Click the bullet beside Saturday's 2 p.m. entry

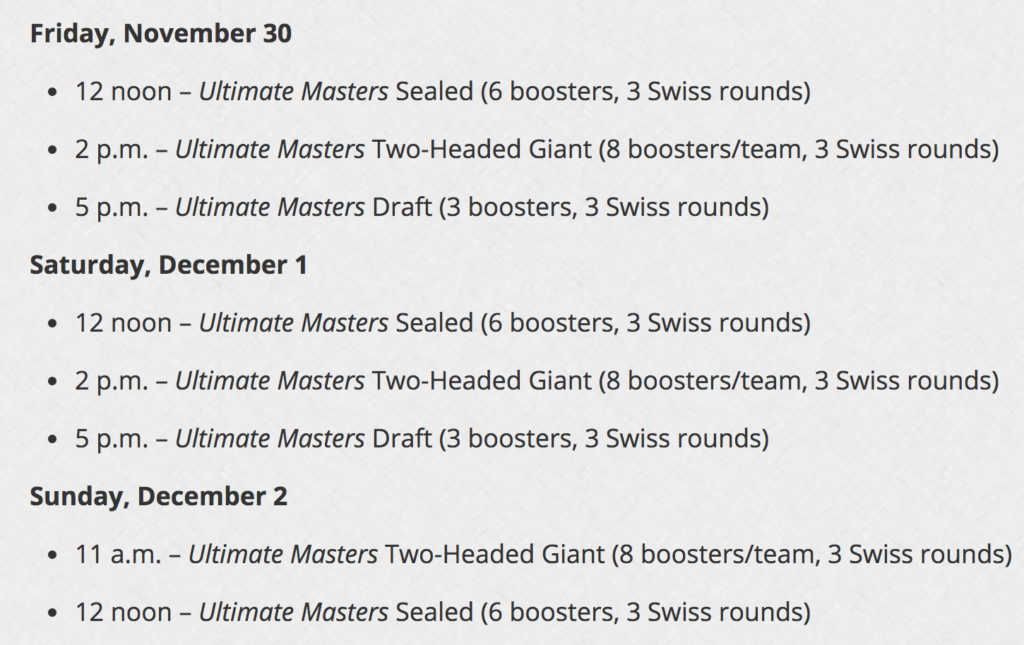coord(53,381)
